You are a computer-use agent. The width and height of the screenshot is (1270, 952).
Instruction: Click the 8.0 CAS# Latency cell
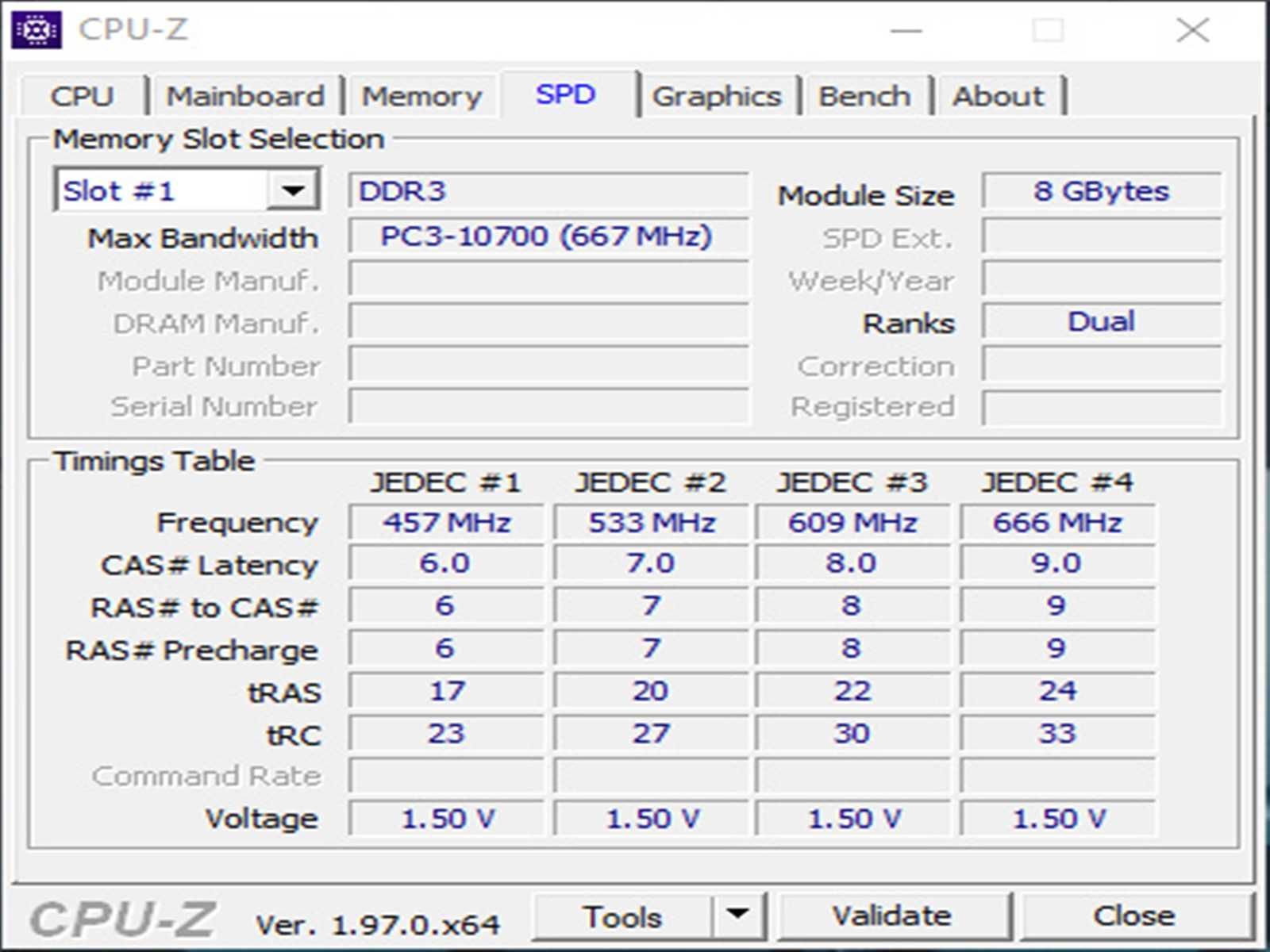(x=852, y=563)
